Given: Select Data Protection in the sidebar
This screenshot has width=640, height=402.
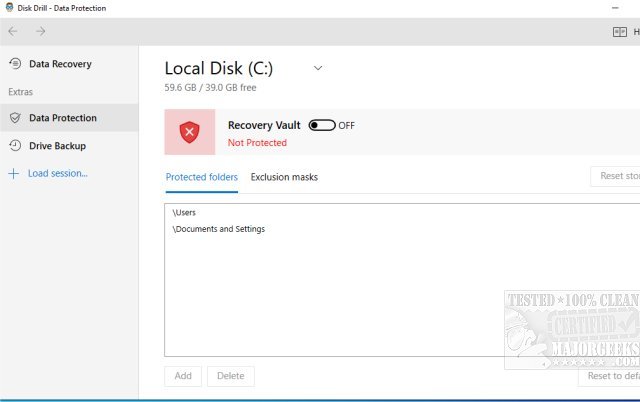Looking at the screenshot, I should pyautogui.click(x=69, y=118).
